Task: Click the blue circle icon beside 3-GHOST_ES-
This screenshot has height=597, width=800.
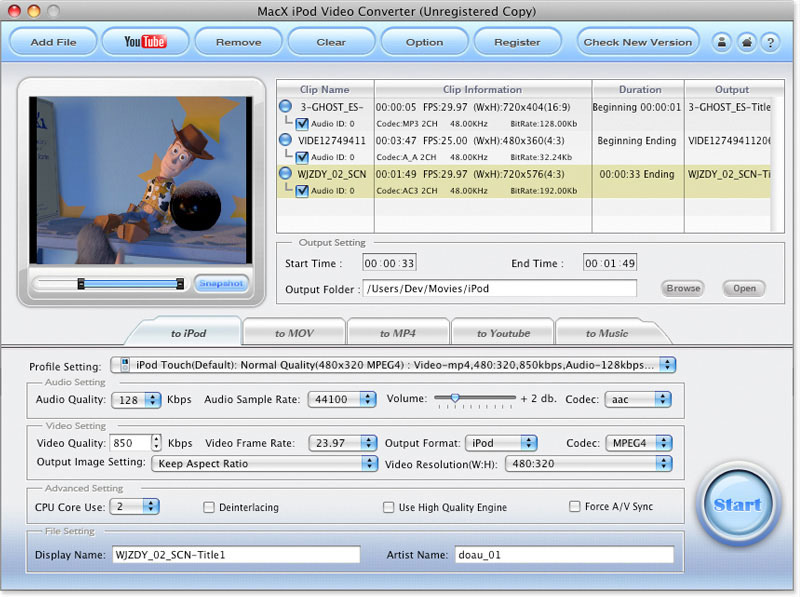Action: pyautogui.click(x=286, y=106)
